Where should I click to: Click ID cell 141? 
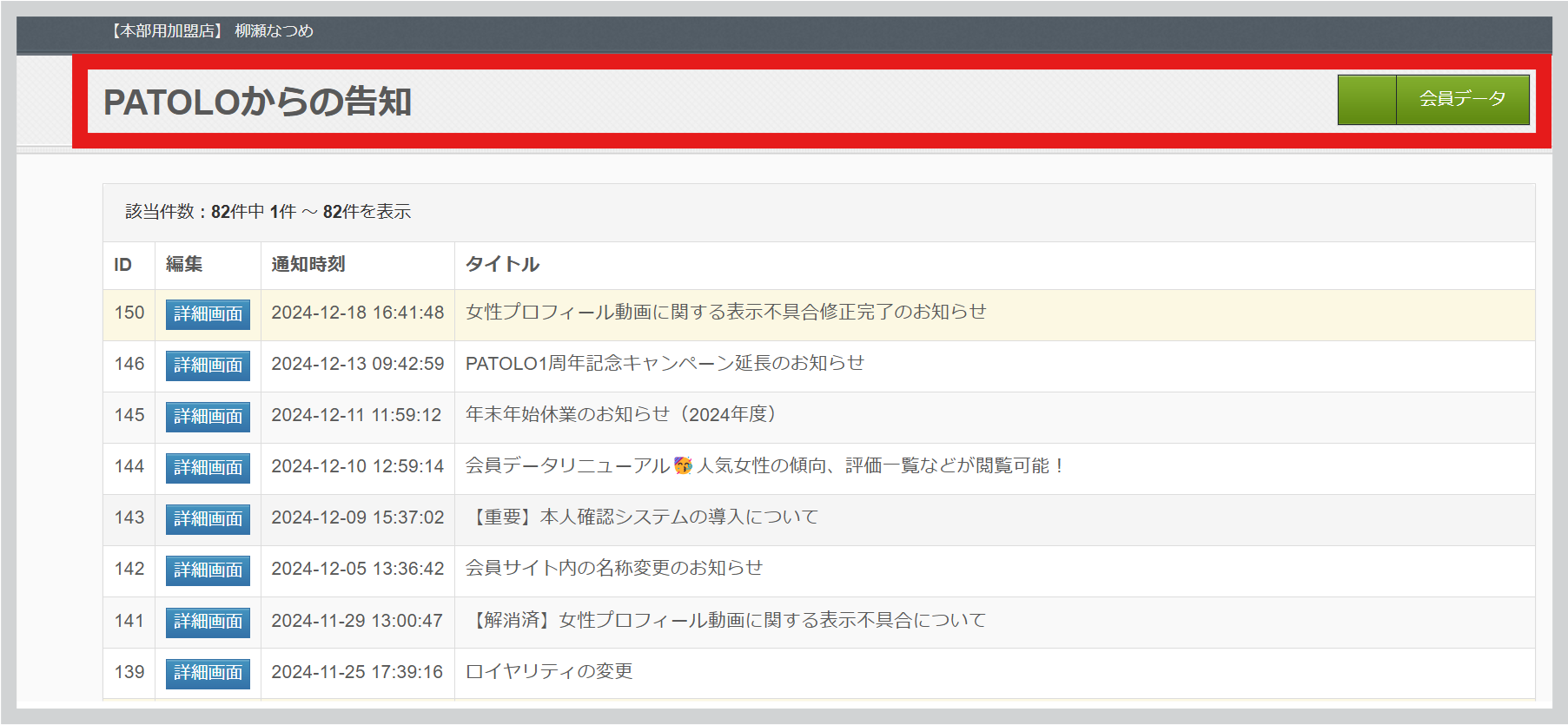click(129, 621)
